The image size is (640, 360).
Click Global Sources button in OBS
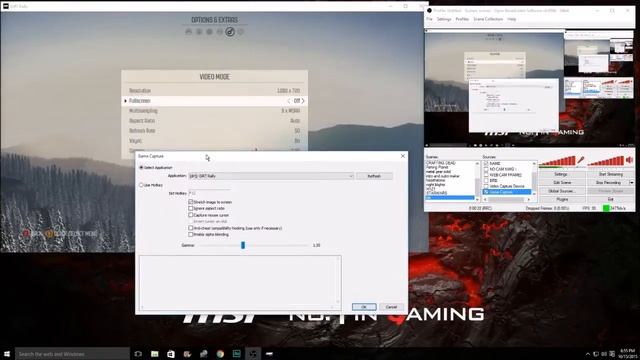(561, 191)
